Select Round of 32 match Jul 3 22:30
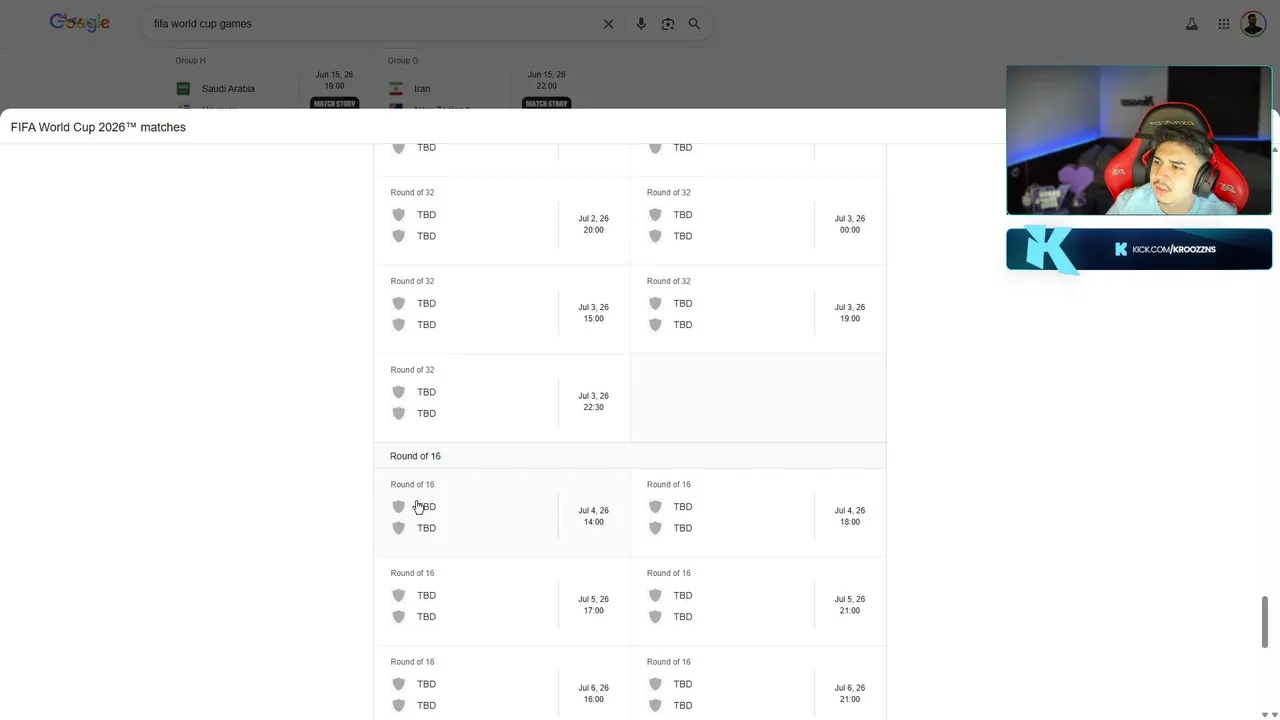Image resolution: width=1280 pixels, height=720 pixels. (x=501, y=401)
